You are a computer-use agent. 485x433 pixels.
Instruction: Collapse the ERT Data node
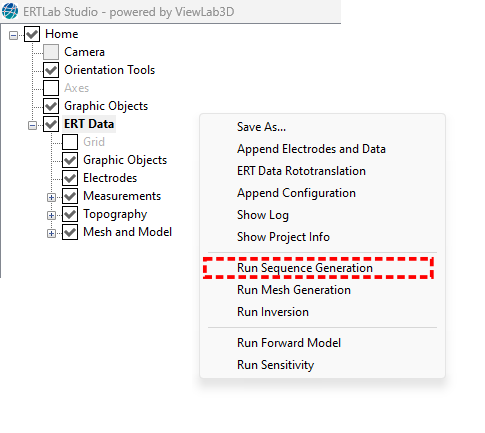[32, 125]
